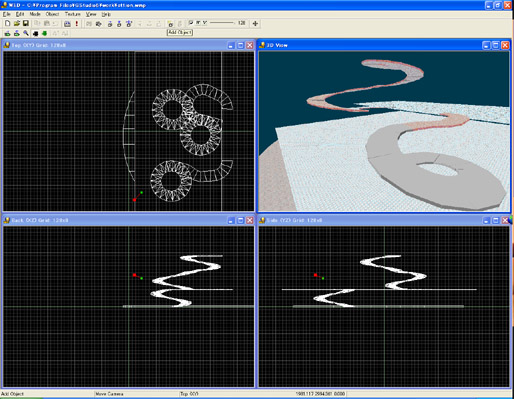Screen dimensions: 514x399
Task: Click the WED icon in main title bar
Action: pyautogui.click(x=4, y=5)
